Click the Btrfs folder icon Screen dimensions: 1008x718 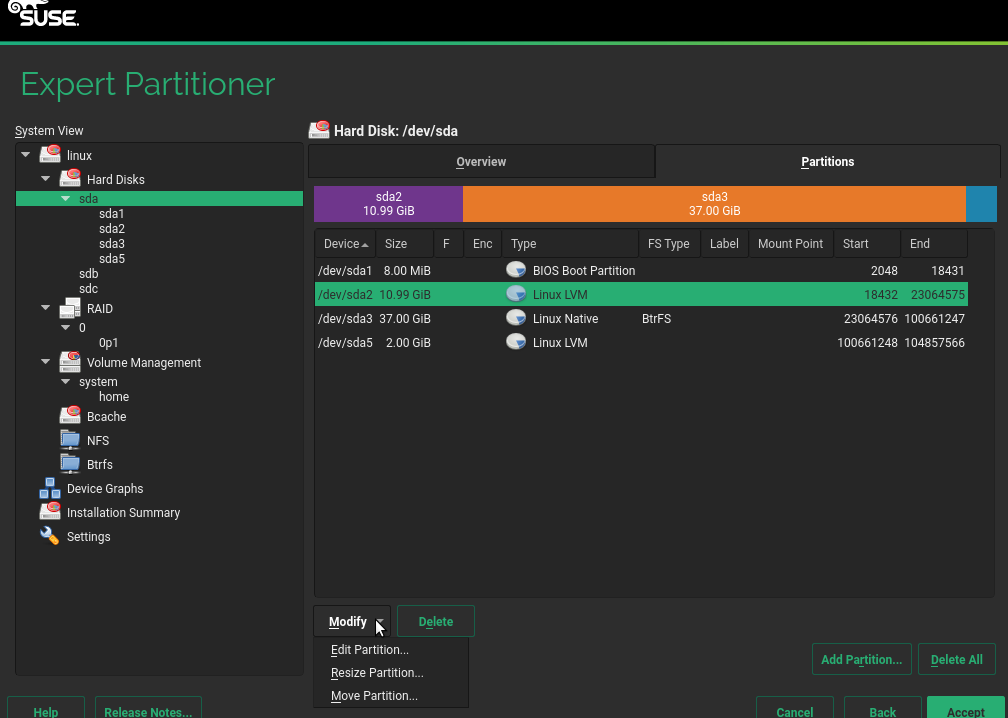[70, 465]
